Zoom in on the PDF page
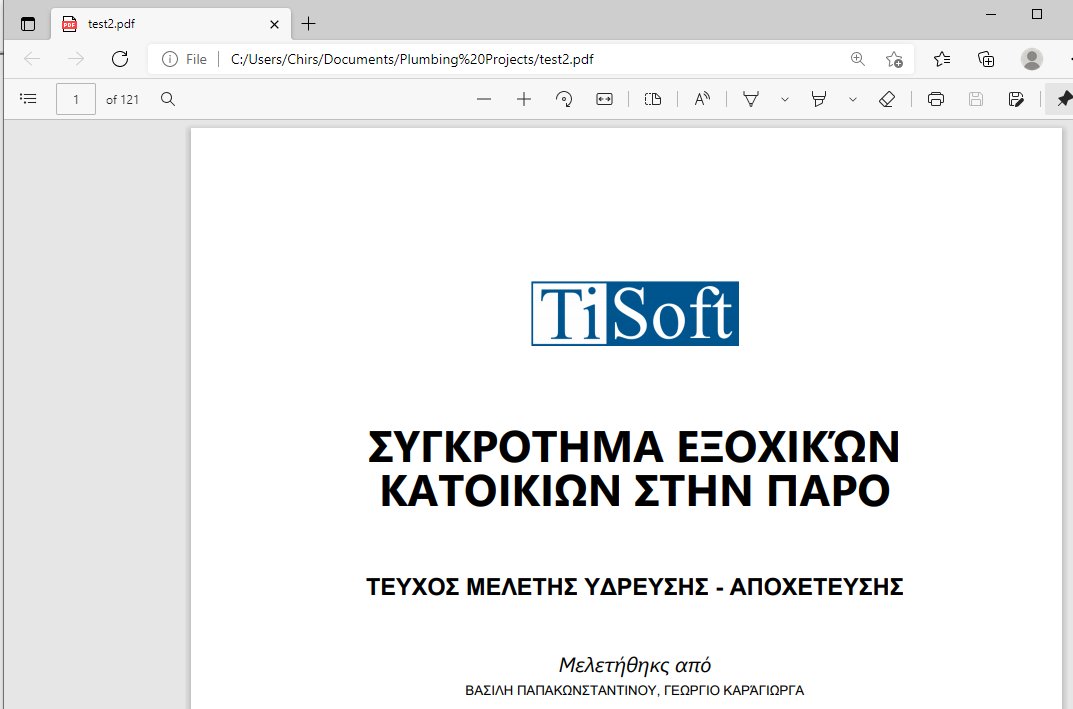The width and height of the screenshot is (1073, 709). pyautogui.click(x=524, y=98)
